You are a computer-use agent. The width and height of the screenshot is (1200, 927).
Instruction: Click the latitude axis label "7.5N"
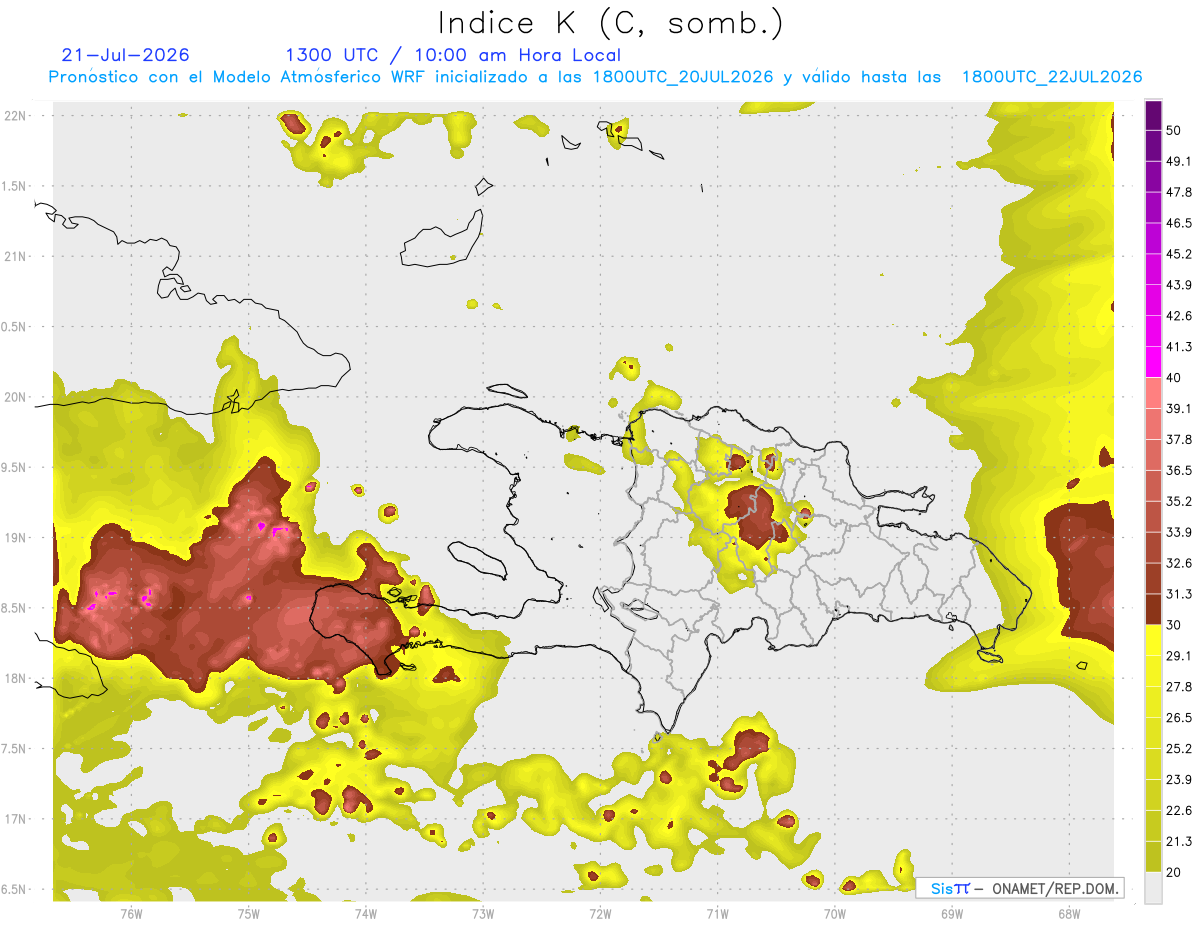coord(13,749)
